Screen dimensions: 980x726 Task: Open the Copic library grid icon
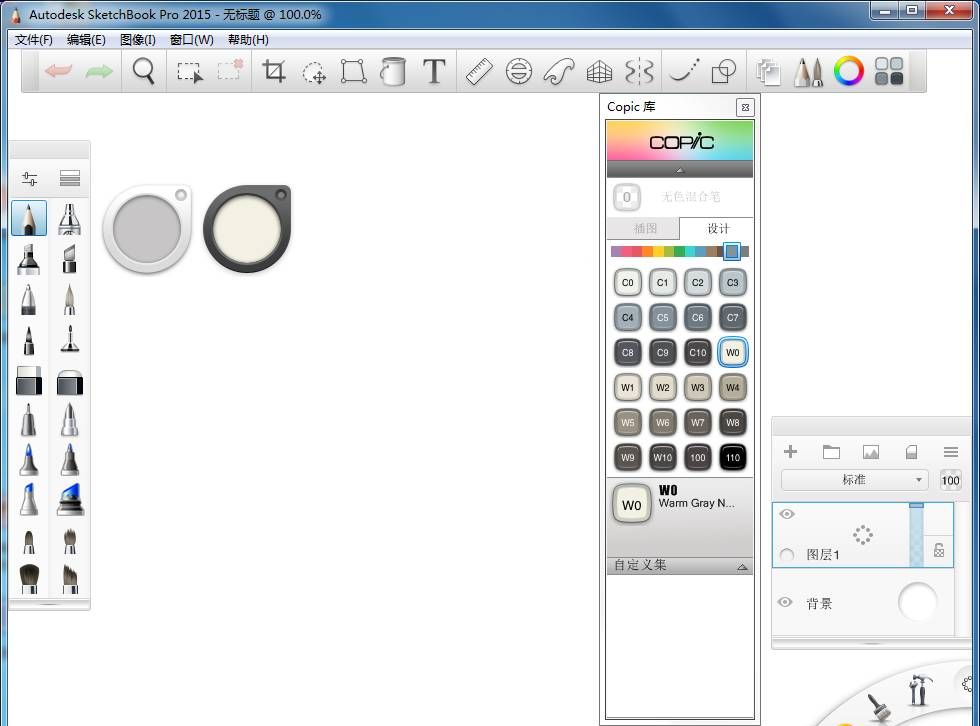889,71
